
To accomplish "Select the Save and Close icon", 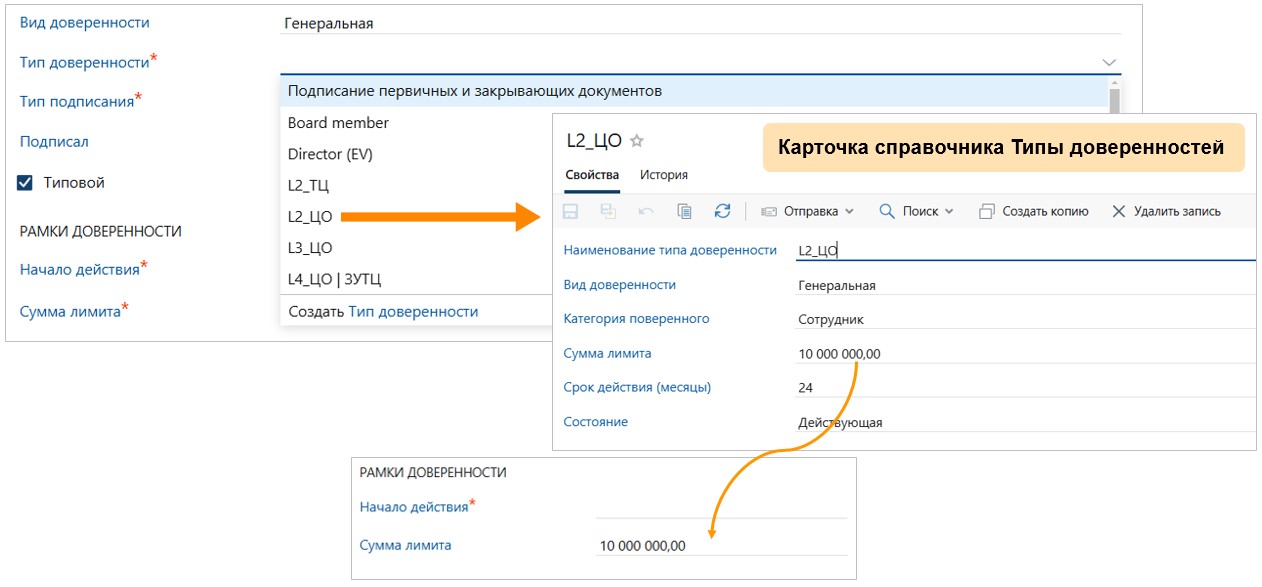I will pyautogui.click(x=606, y=211).
